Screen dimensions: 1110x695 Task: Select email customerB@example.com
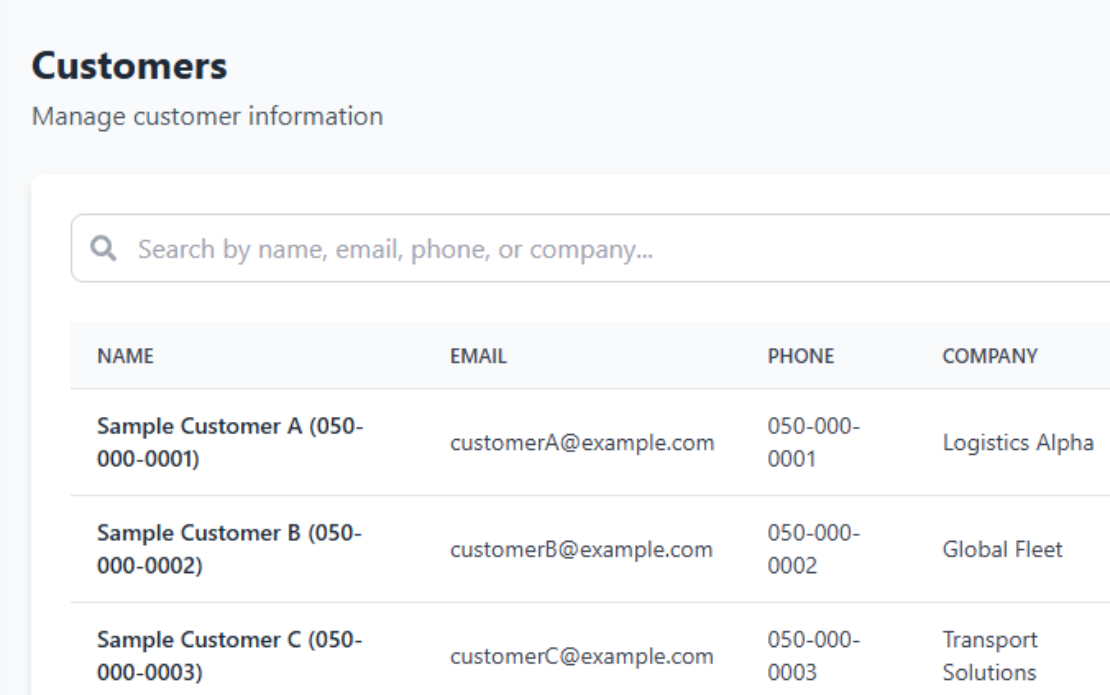581,550
